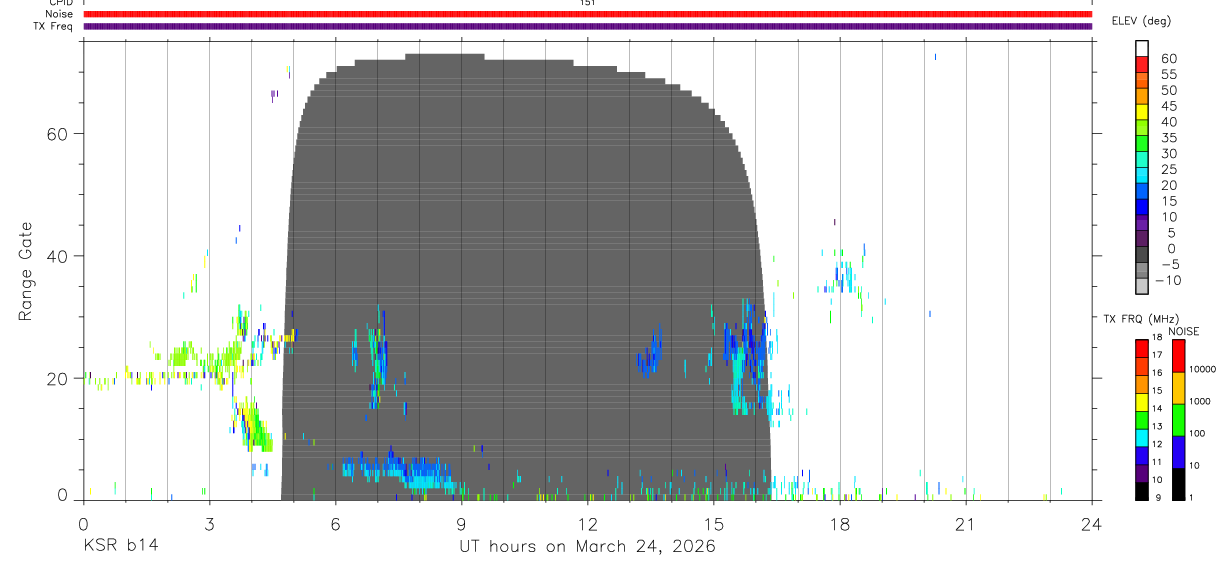Select the red ELEV colorbar segment below 60
Image resolution: width=1228 pixels, height=567 pixels.
point(1142,63)
